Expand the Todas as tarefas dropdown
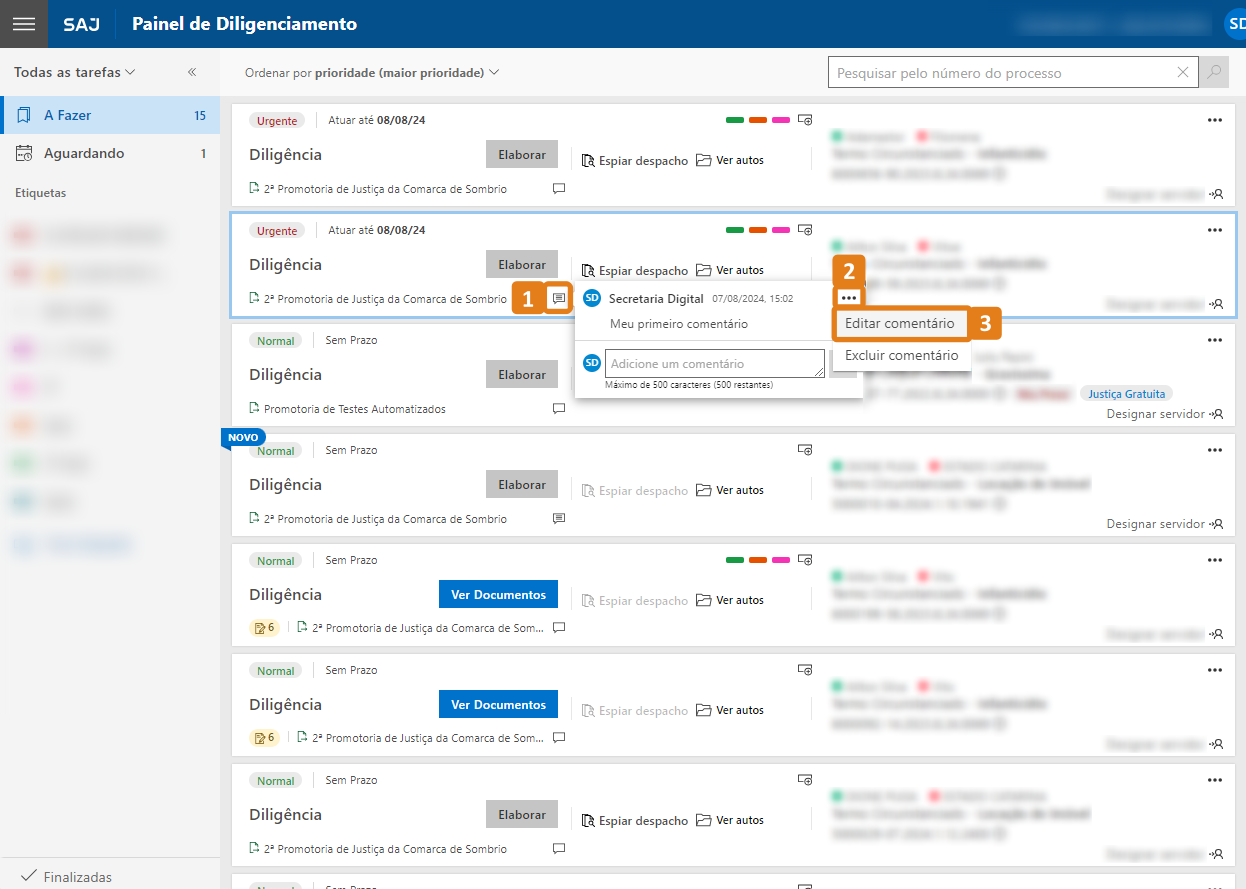 (74, 72)
